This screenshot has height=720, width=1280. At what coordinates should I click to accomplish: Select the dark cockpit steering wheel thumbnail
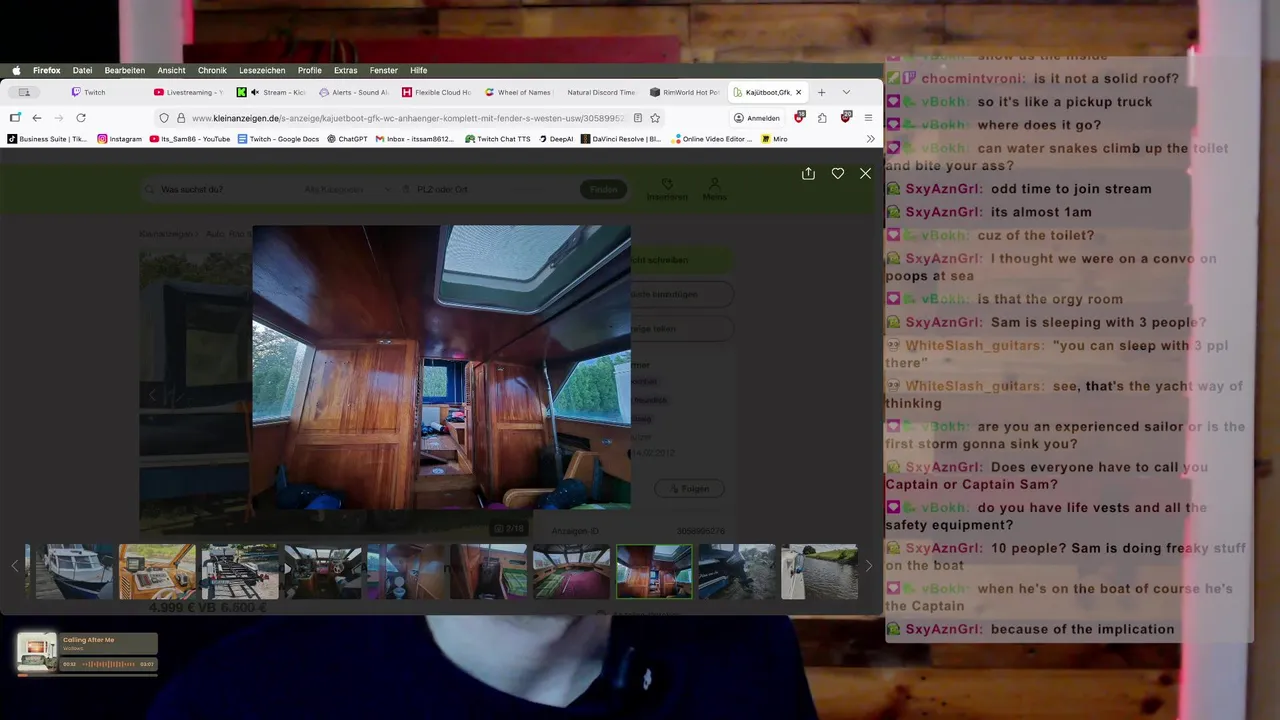tap(323, 572)
